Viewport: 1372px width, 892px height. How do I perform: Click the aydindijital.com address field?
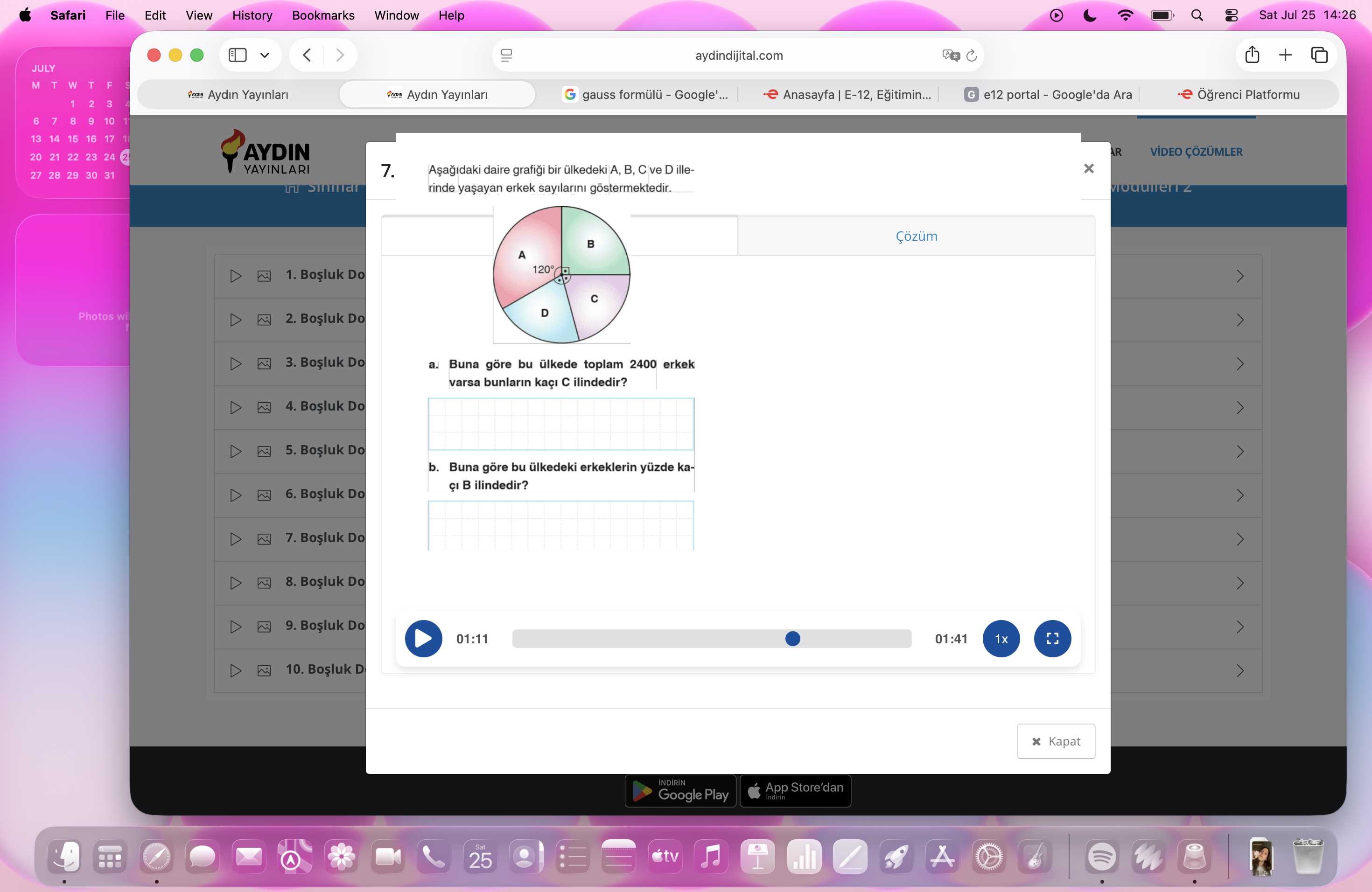[x=738, y=56]
